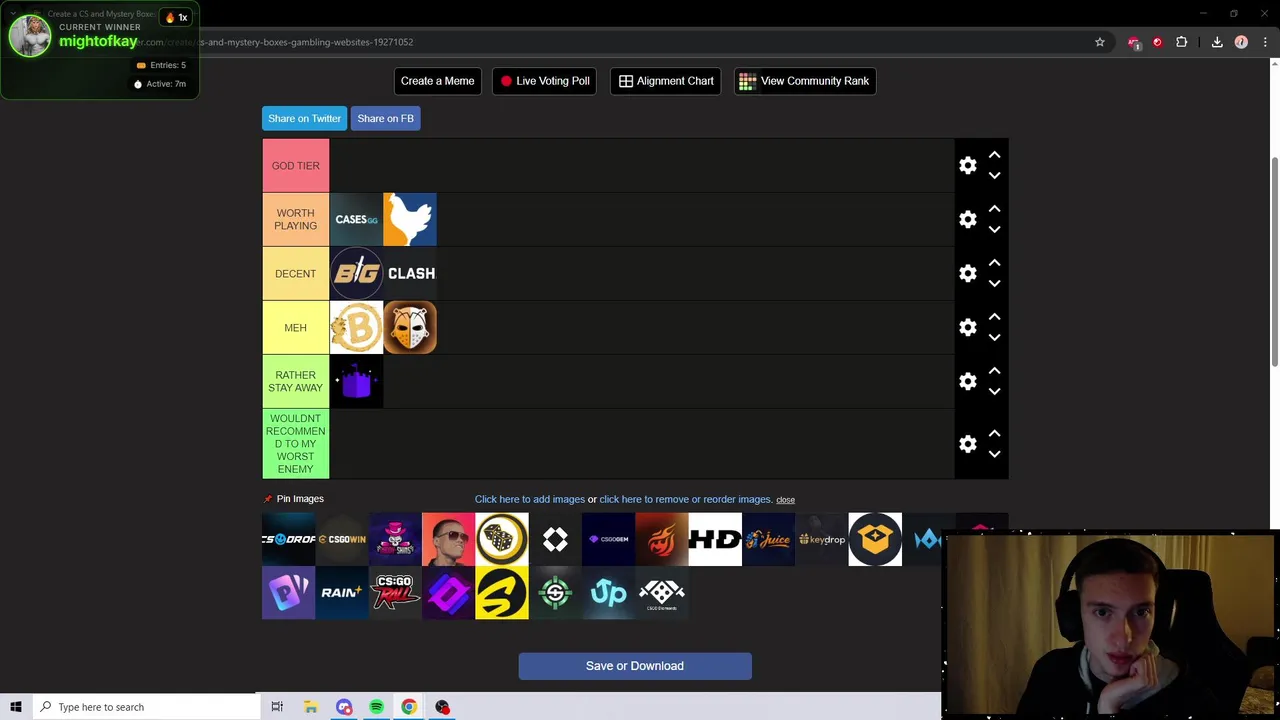Click the close link beside reorder images
The image size is (1280, 720).
[785, 500]
